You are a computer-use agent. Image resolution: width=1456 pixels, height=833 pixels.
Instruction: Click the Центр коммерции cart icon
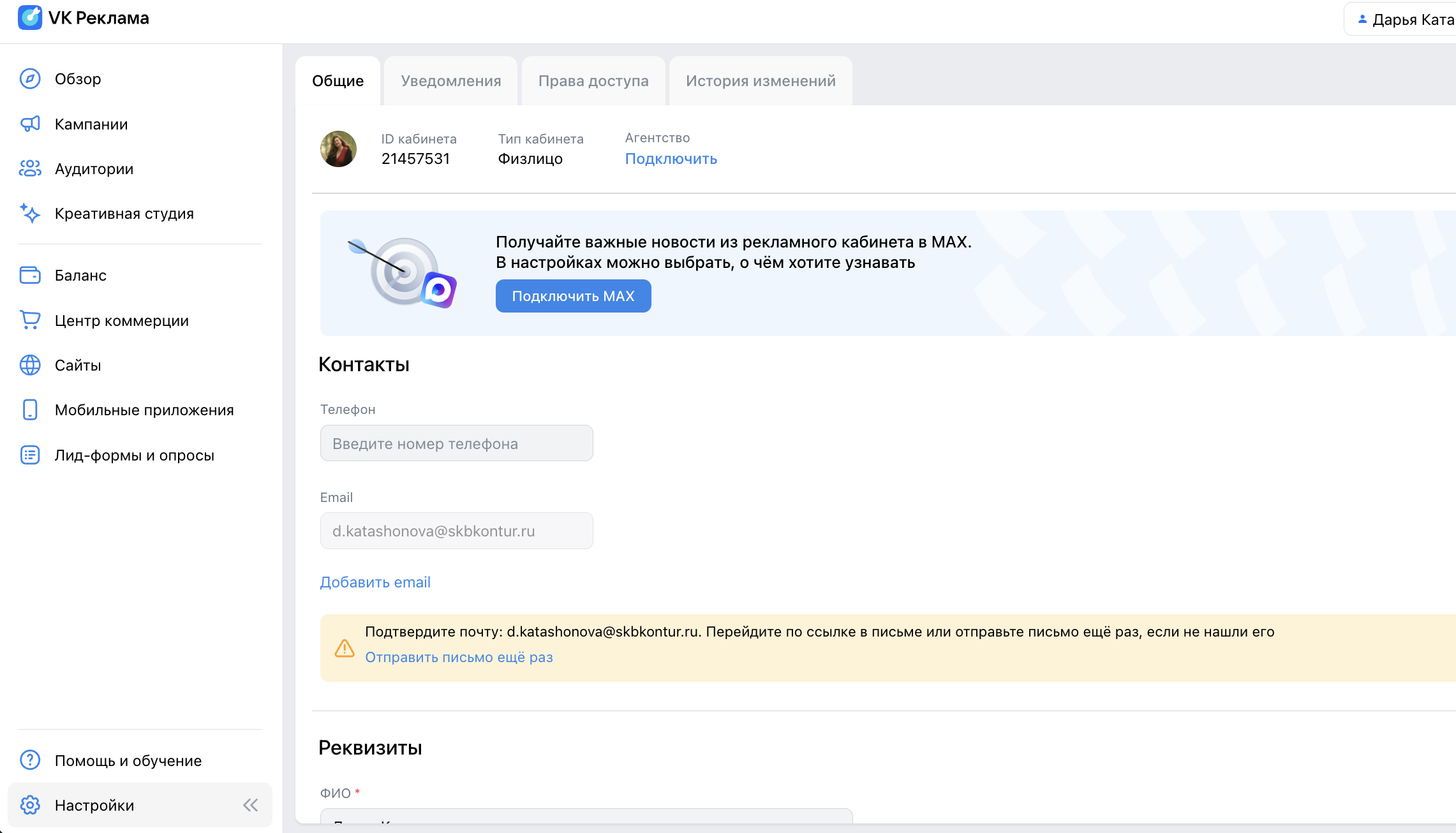tap(30, 320)
